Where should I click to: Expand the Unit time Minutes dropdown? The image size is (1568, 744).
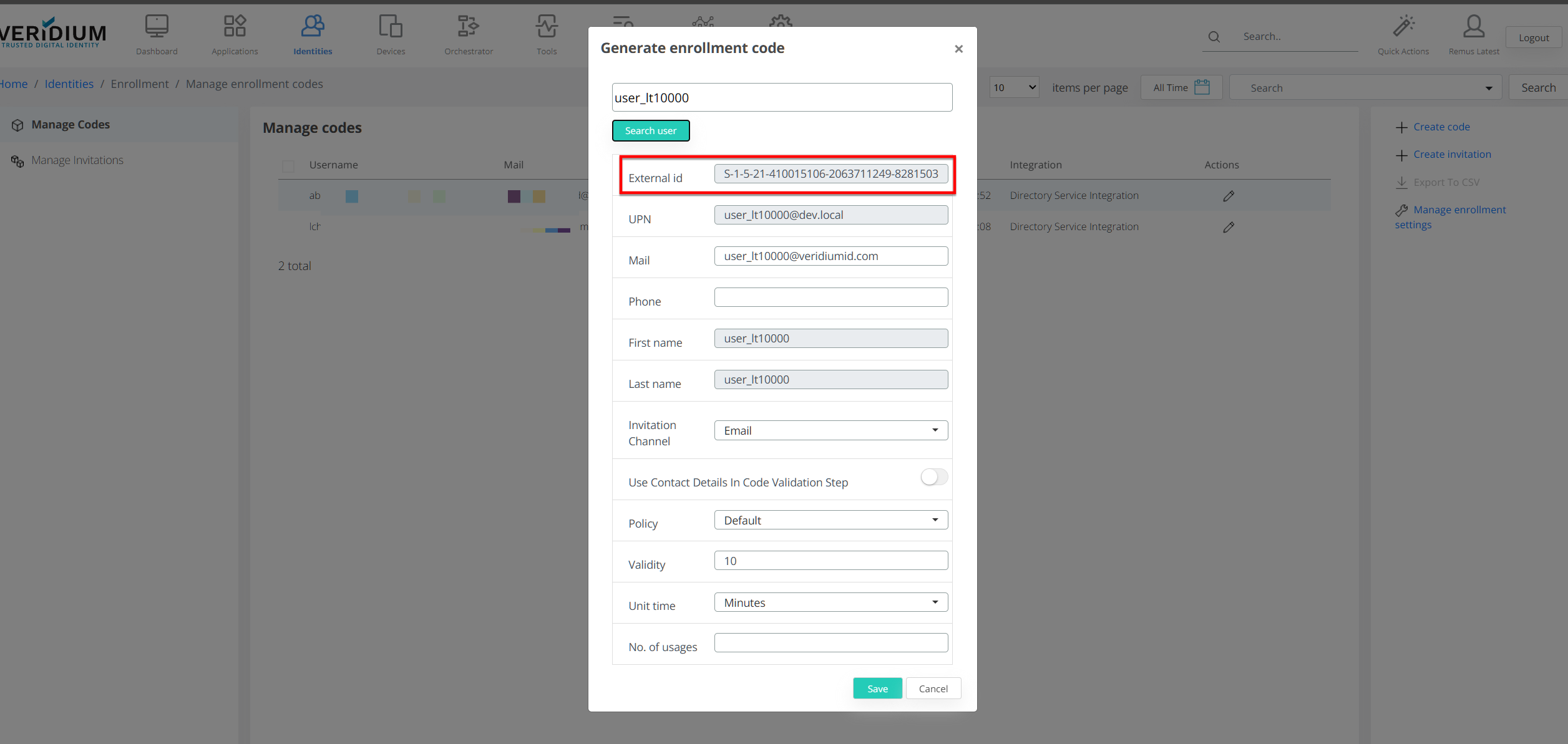(830, 602)
